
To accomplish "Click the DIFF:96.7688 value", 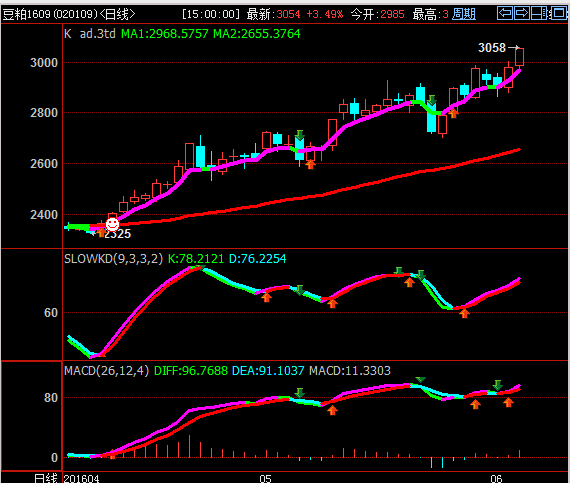I will click(191, 371).
